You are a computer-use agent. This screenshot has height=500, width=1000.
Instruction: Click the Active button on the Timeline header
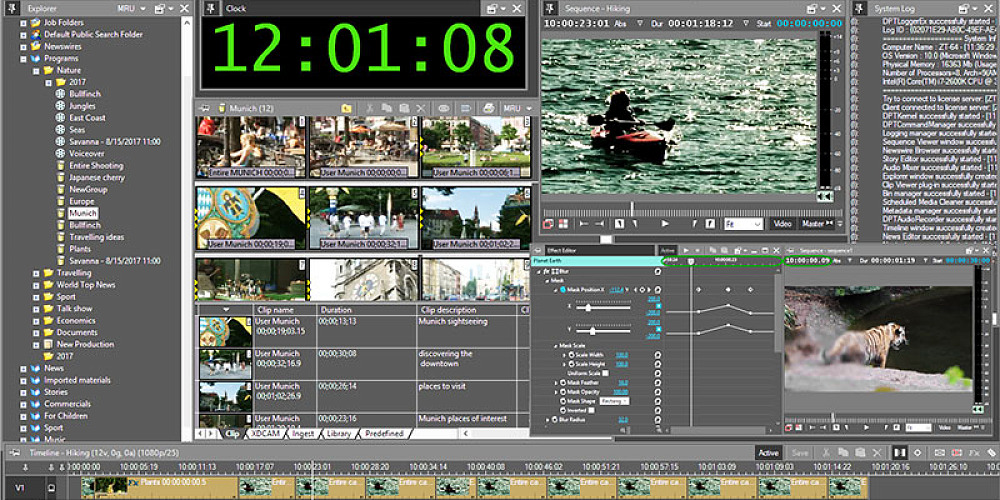[767, 453]
